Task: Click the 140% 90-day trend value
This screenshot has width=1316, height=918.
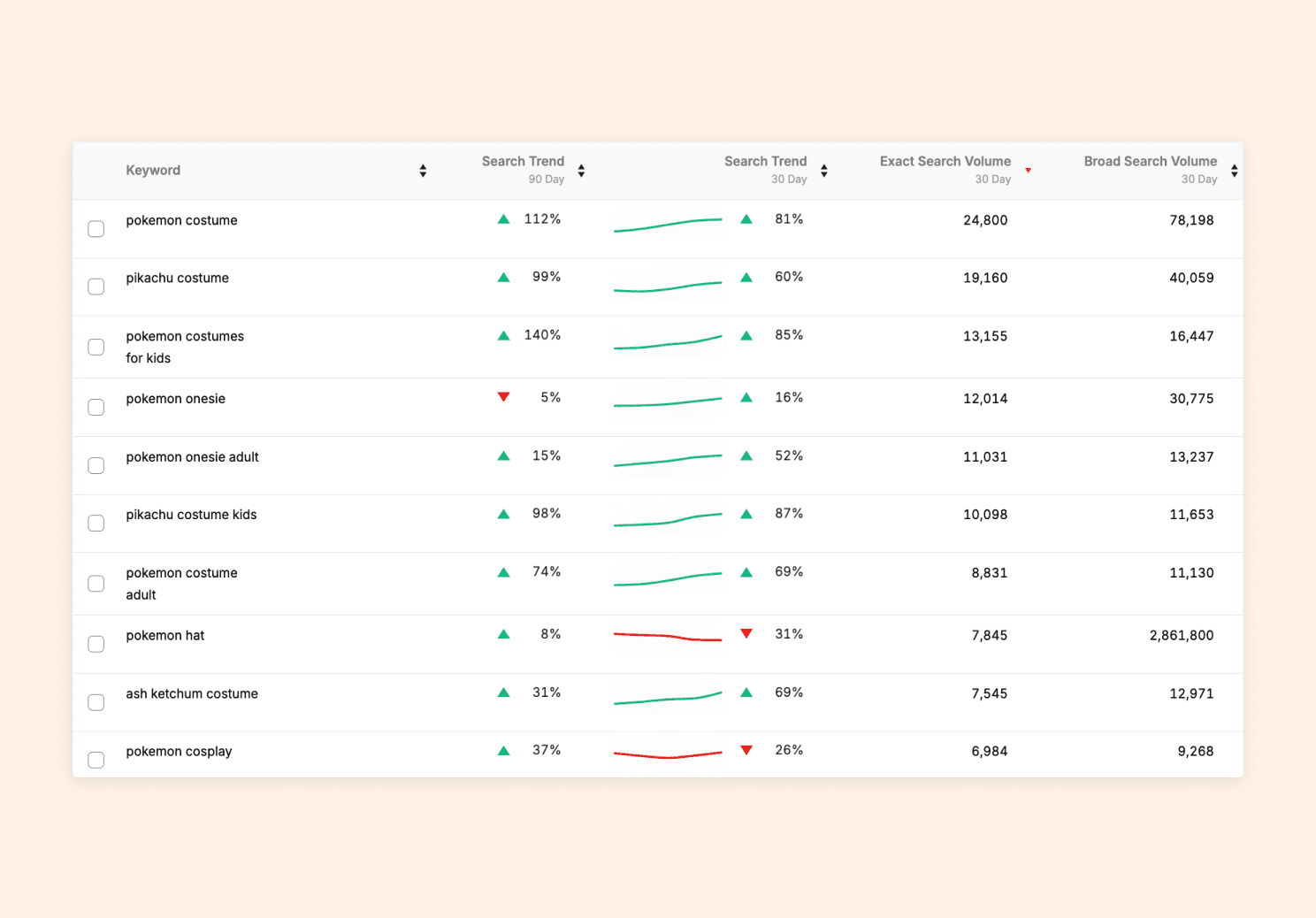Action: pyautogui.click(x=542, y=335)
